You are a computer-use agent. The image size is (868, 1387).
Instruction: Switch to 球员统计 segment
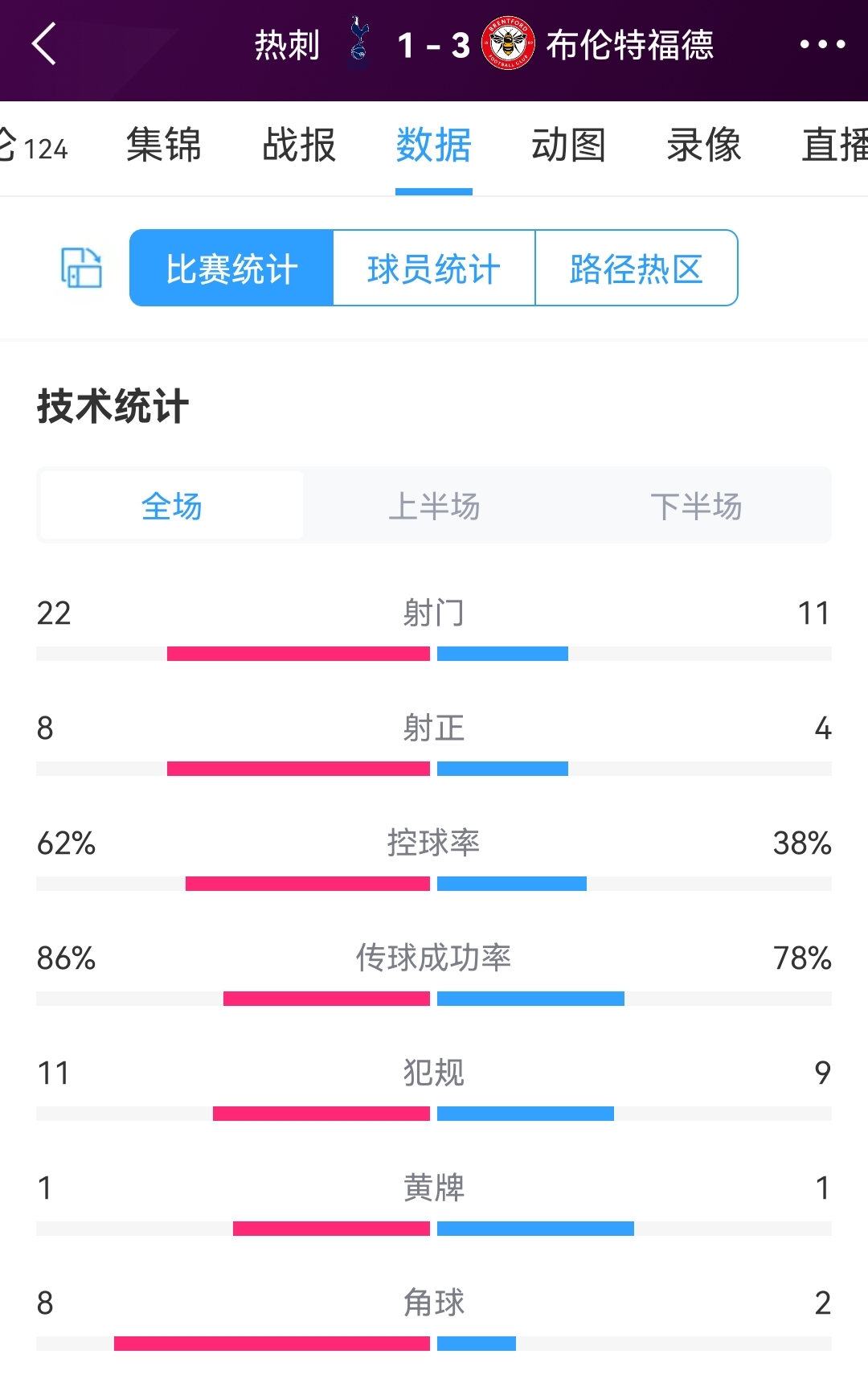tap(434, 268)
